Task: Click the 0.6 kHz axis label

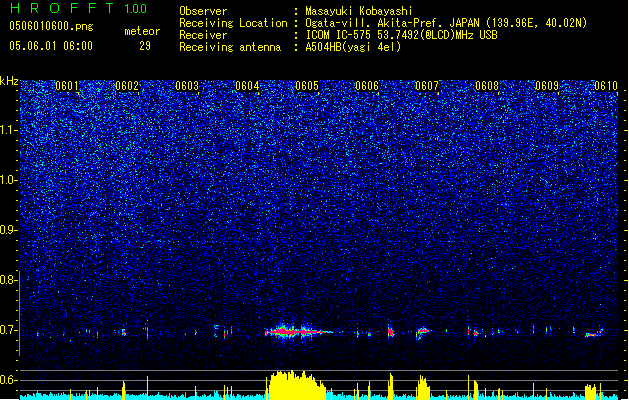Action: click(8, 380)
